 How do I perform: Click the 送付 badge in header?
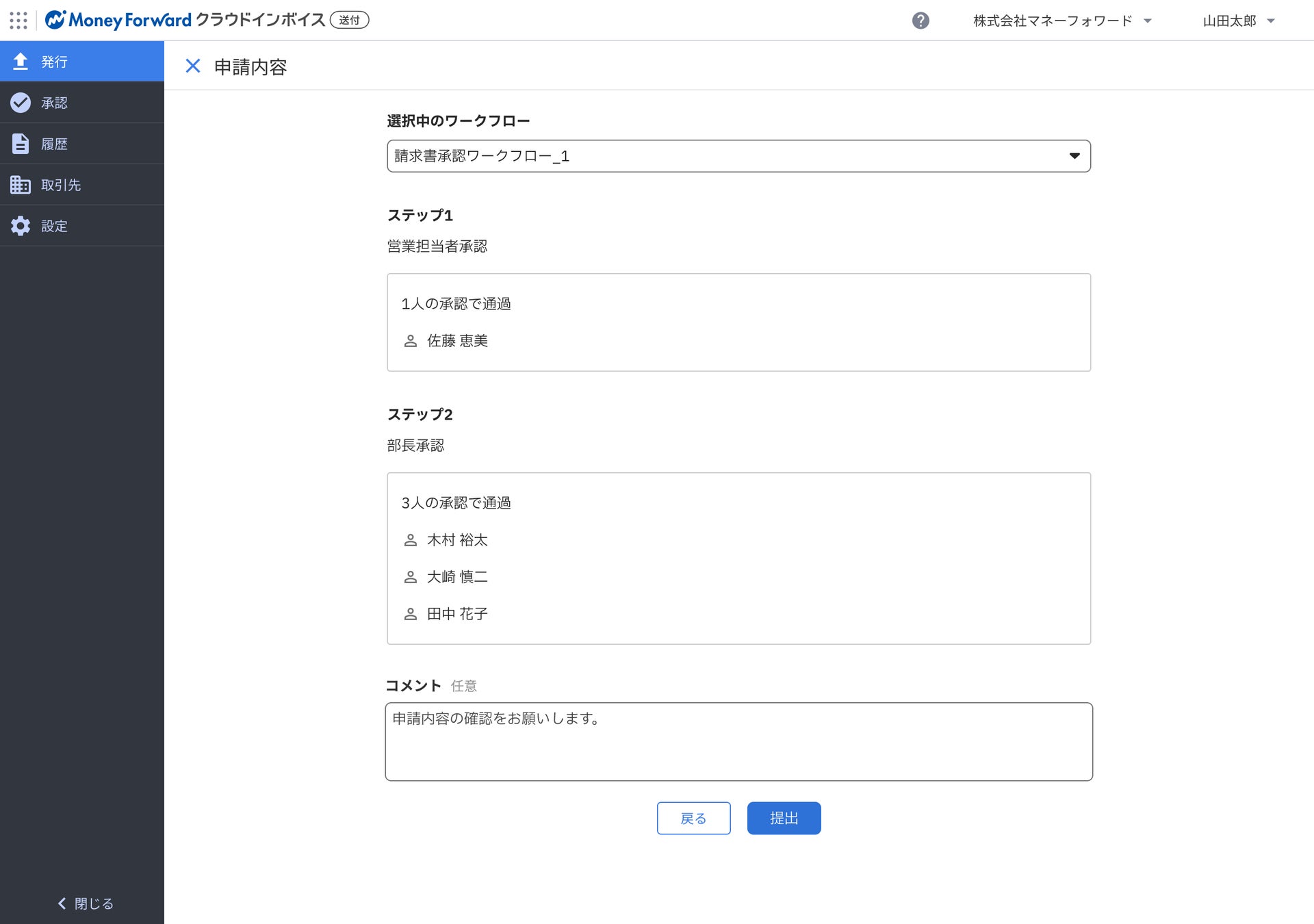349,21
